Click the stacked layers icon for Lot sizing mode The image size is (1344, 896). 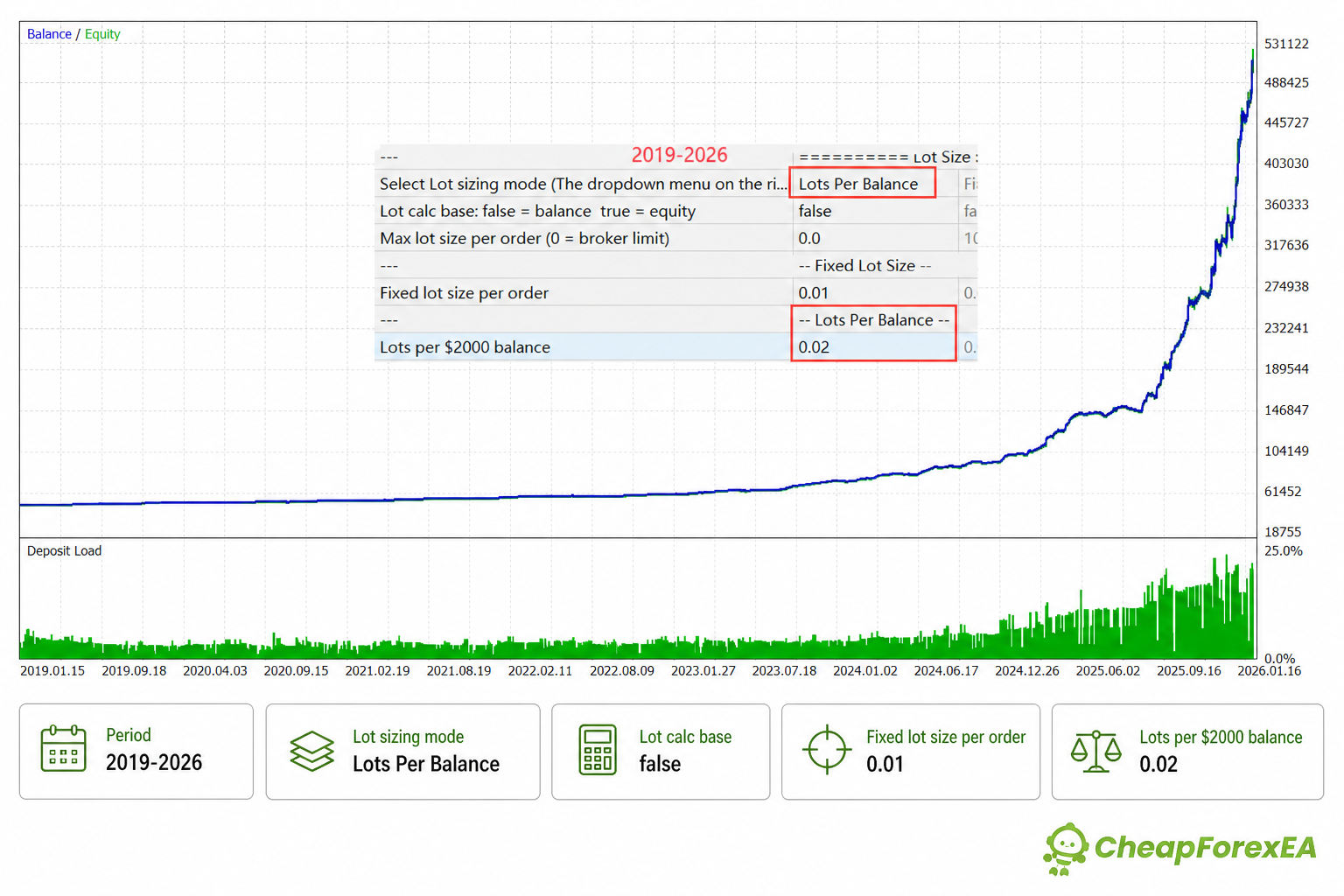pos(312,751)
